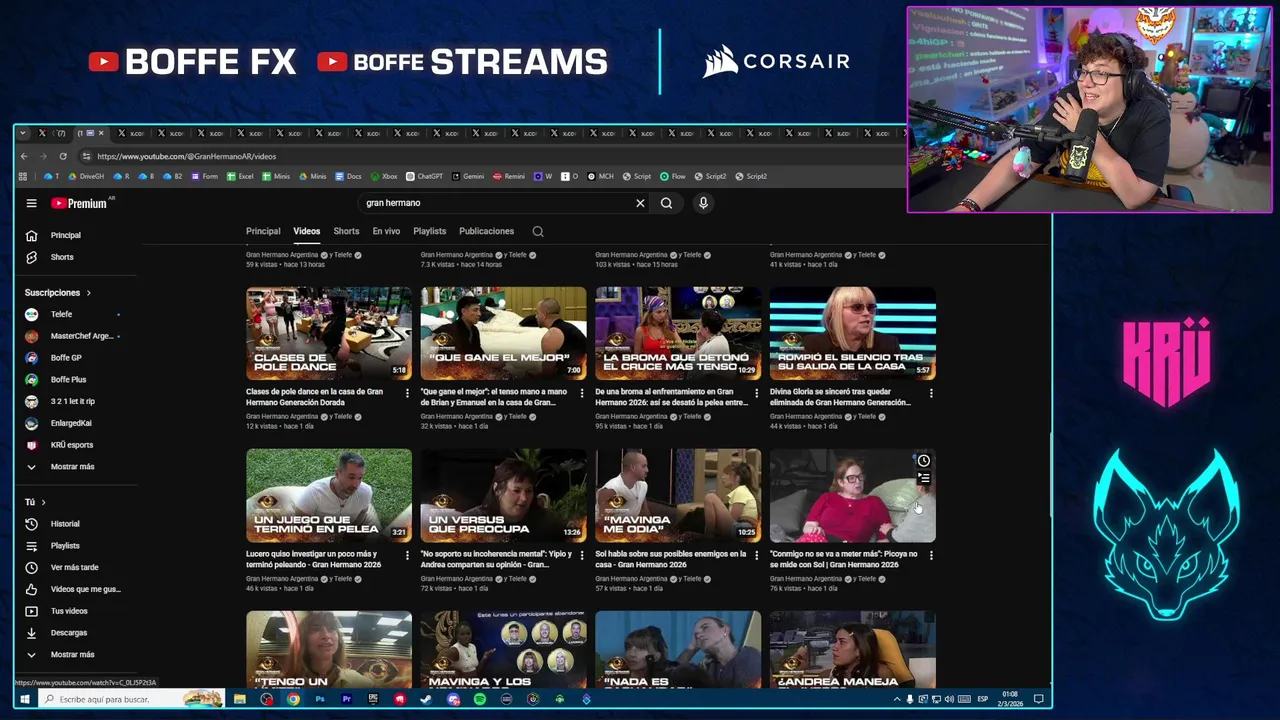The image size is (1280, 720).
Task: Open options menu for Divina Gloria video
Action: click(931, 393)
